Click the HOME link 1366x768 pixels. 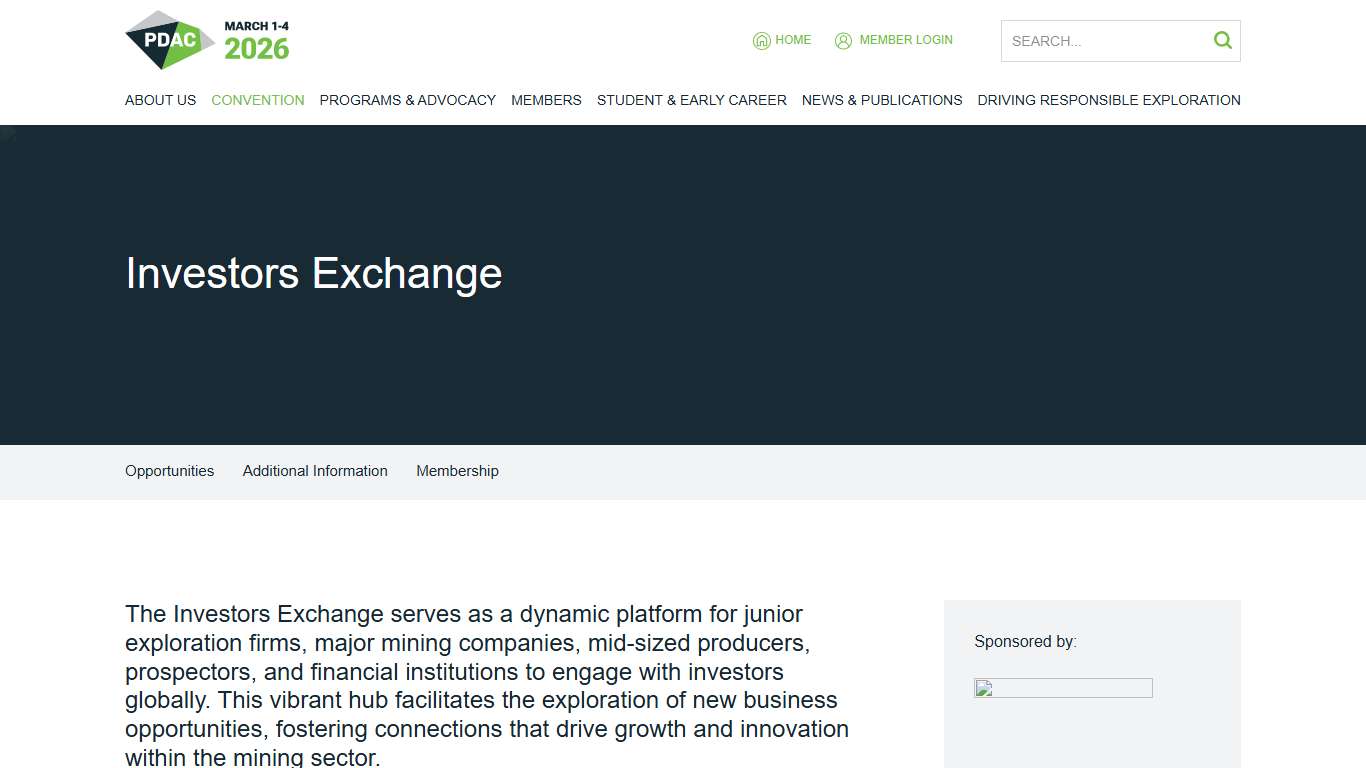click(x=793, y=40)
